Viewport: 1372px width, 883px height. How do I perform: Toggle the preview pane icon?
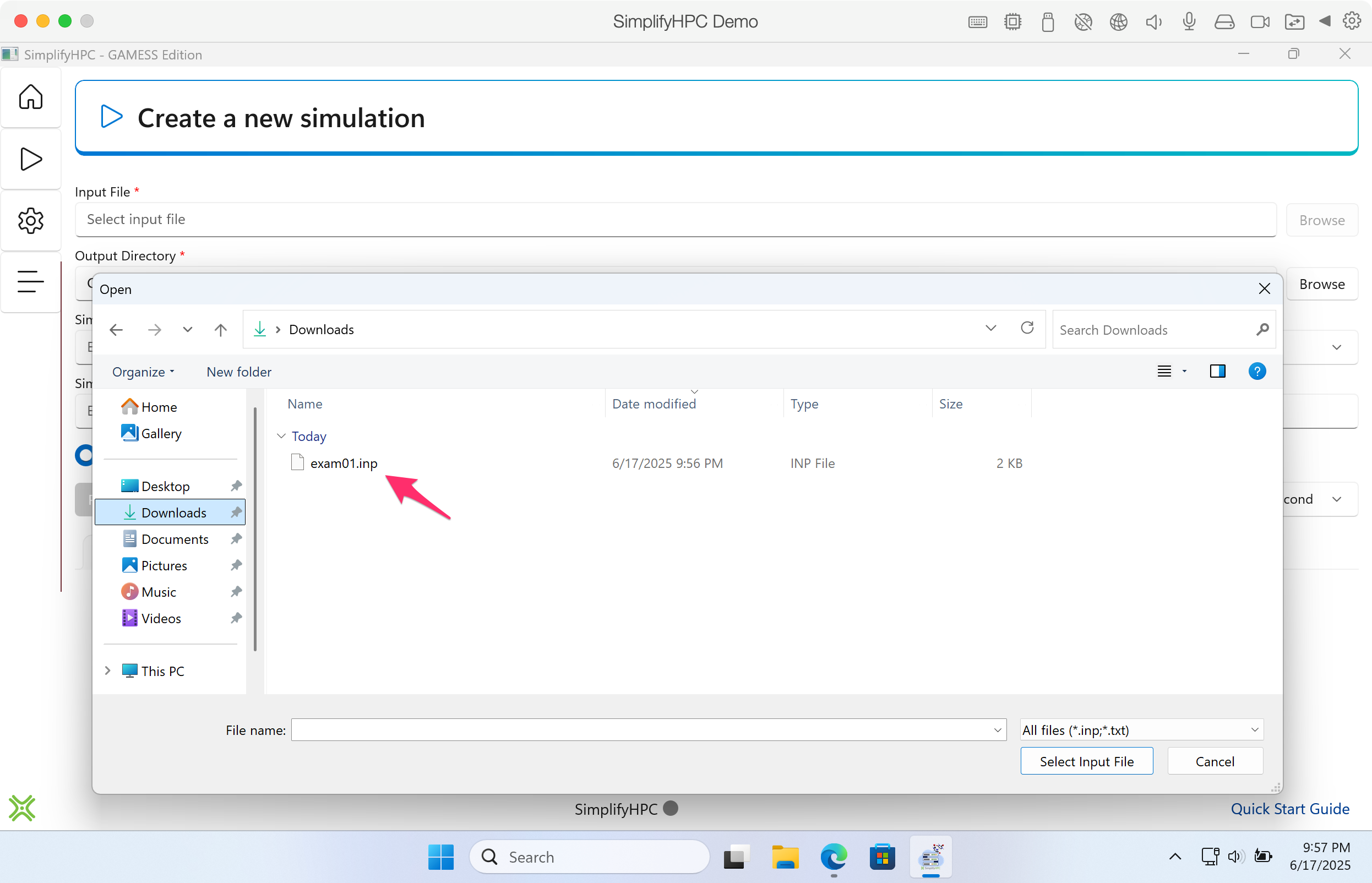(x=1217, y=372)
